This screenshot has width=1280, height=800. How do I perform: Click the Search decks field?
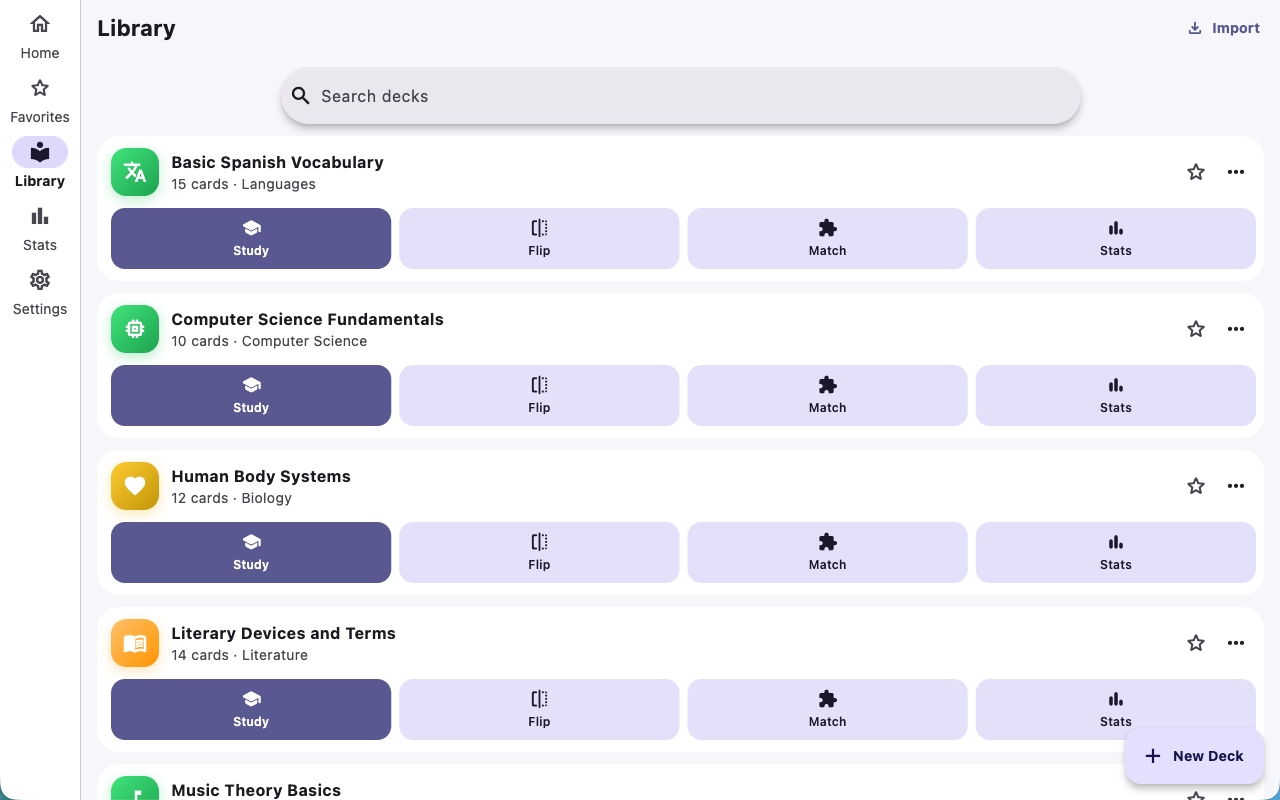[x=681, y=96]
